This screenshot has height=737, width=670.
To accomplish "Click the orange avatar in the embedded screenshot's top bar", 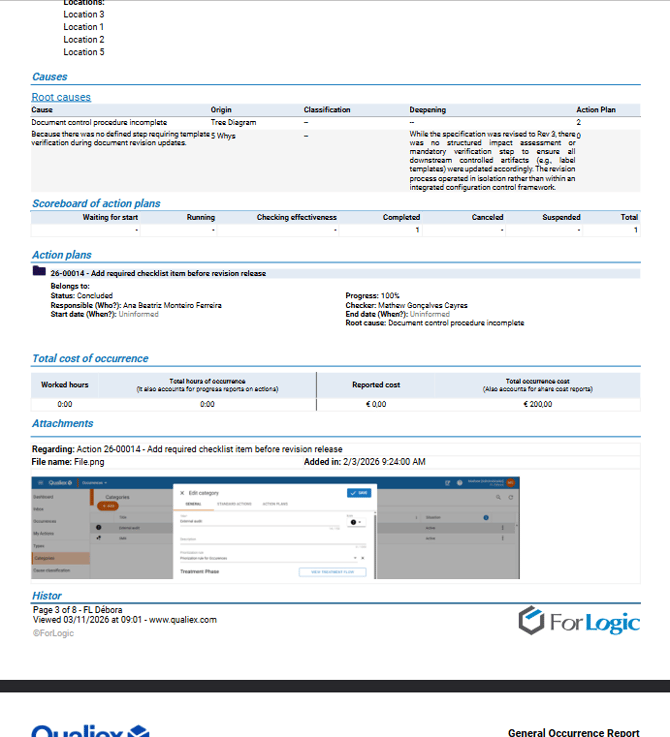I will coord(509,482).
